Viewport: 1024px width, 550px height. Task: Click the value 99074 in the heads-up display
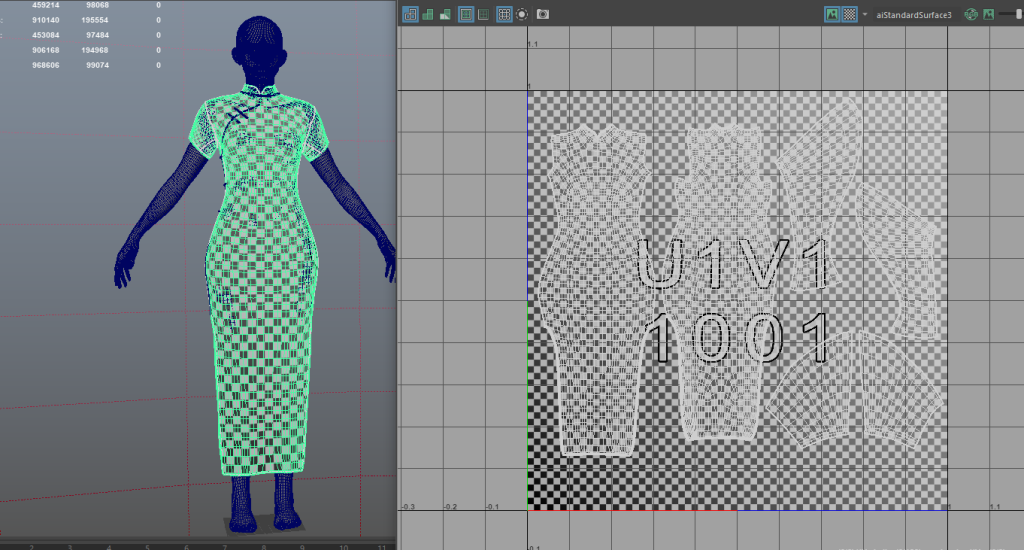point(97,65)
